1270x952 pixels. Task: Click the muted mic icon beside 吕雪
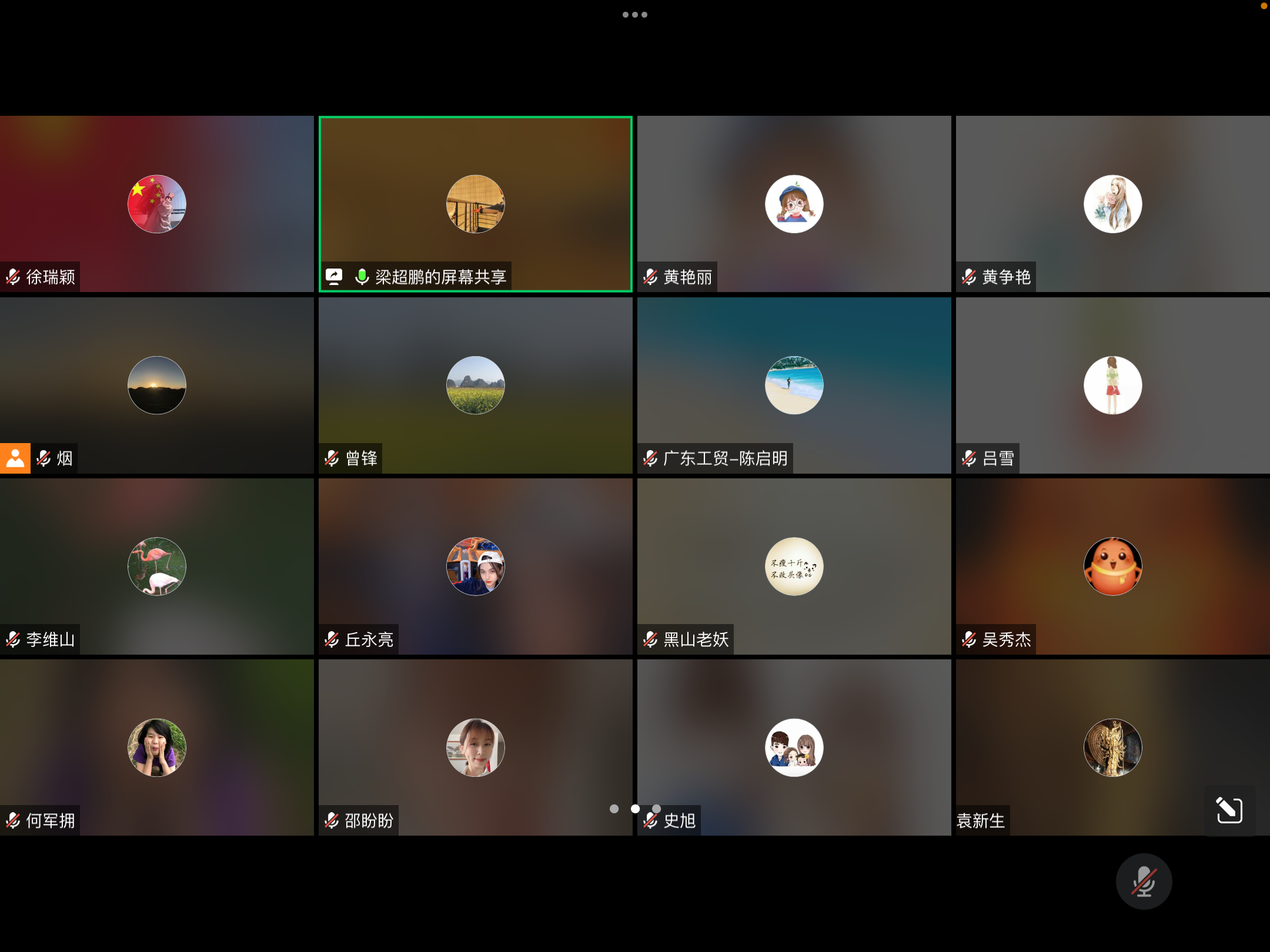[x=969, y=458]
